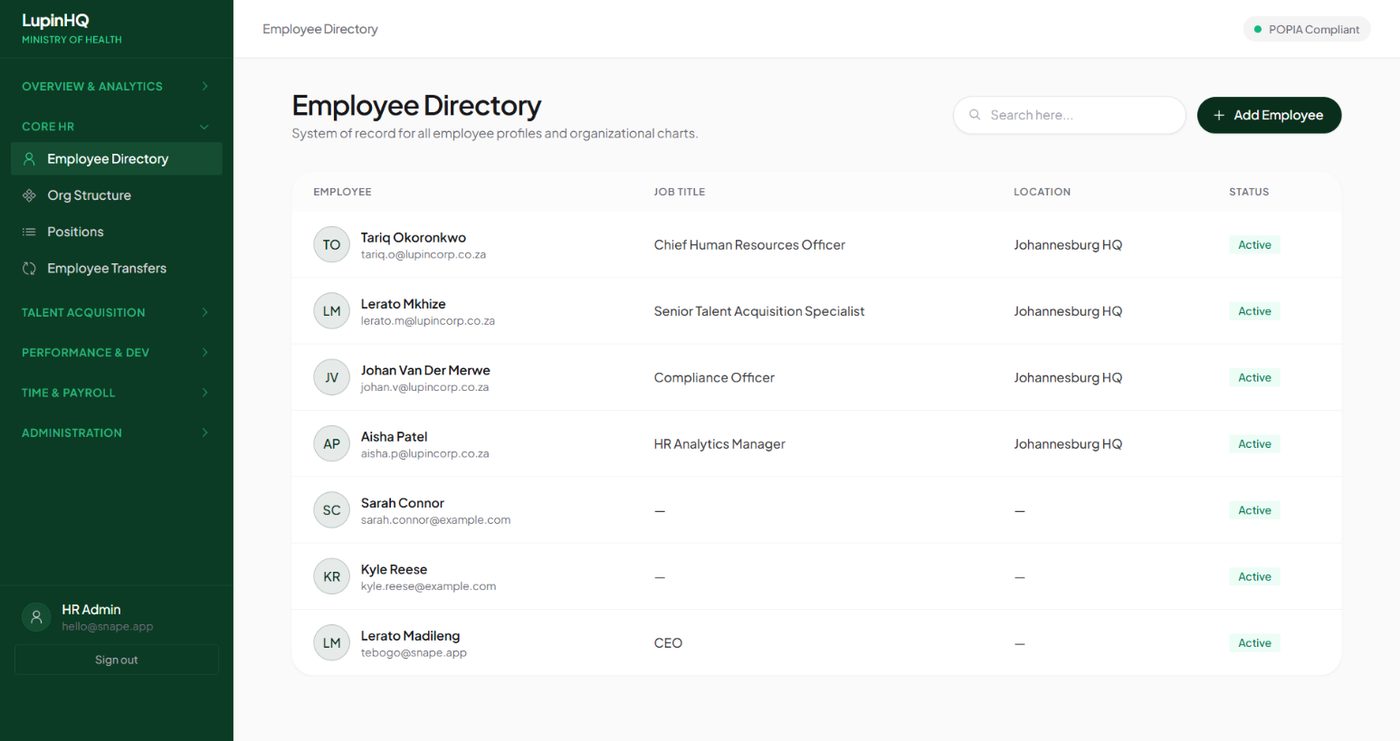1400x741 pixels.
Task: Click the KR avatar for Kyle Reese
Action: (332, 577)
